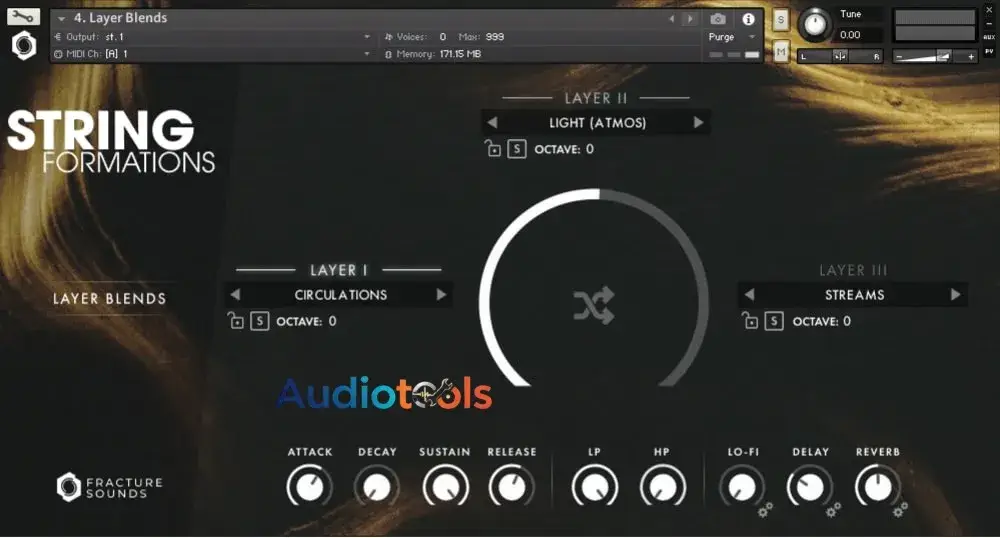This screenshot has height=538, width=1000.
Task: Take a snapshot with the camera icon
Action: click(x=717, y=19)
